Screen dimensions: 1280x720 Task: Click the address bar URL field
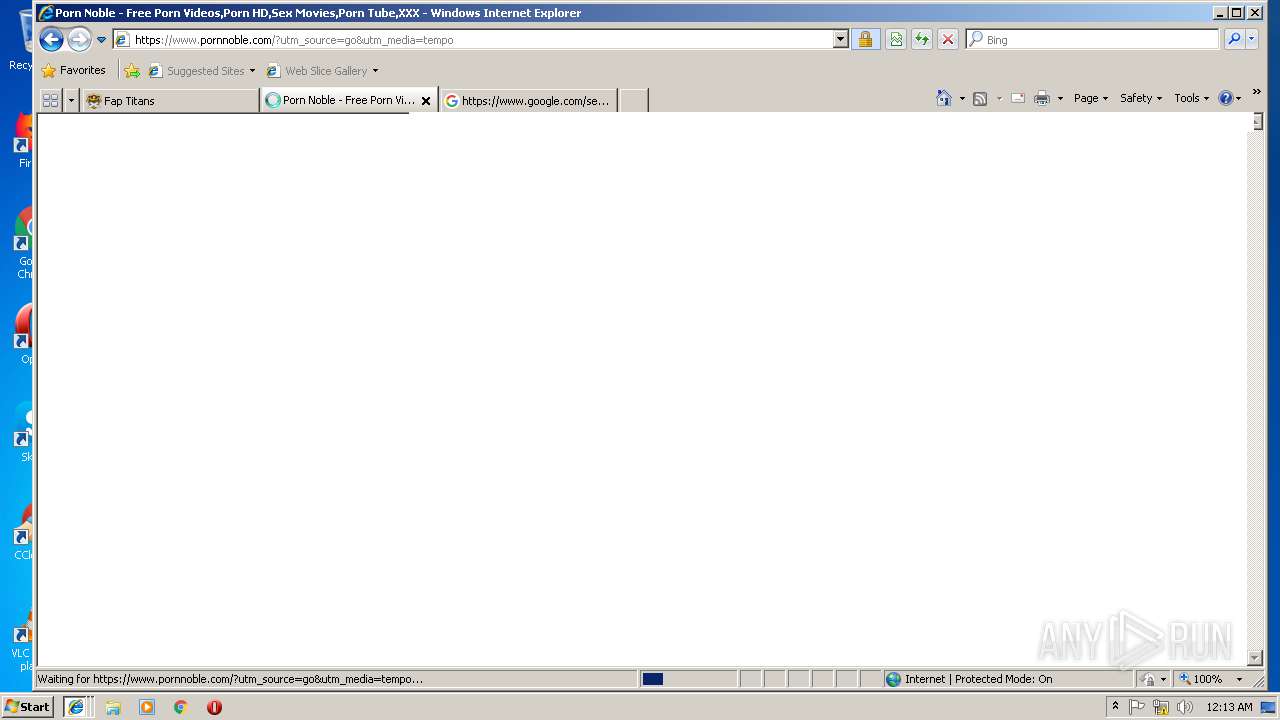pyautogui.click(x=482, y=40)
